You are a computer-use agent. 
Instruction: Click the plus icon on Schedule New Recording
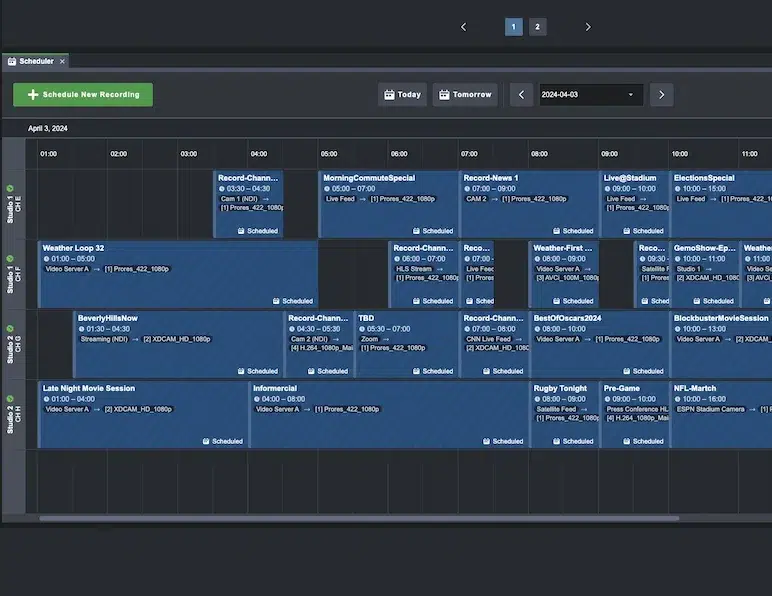[33, 94]
